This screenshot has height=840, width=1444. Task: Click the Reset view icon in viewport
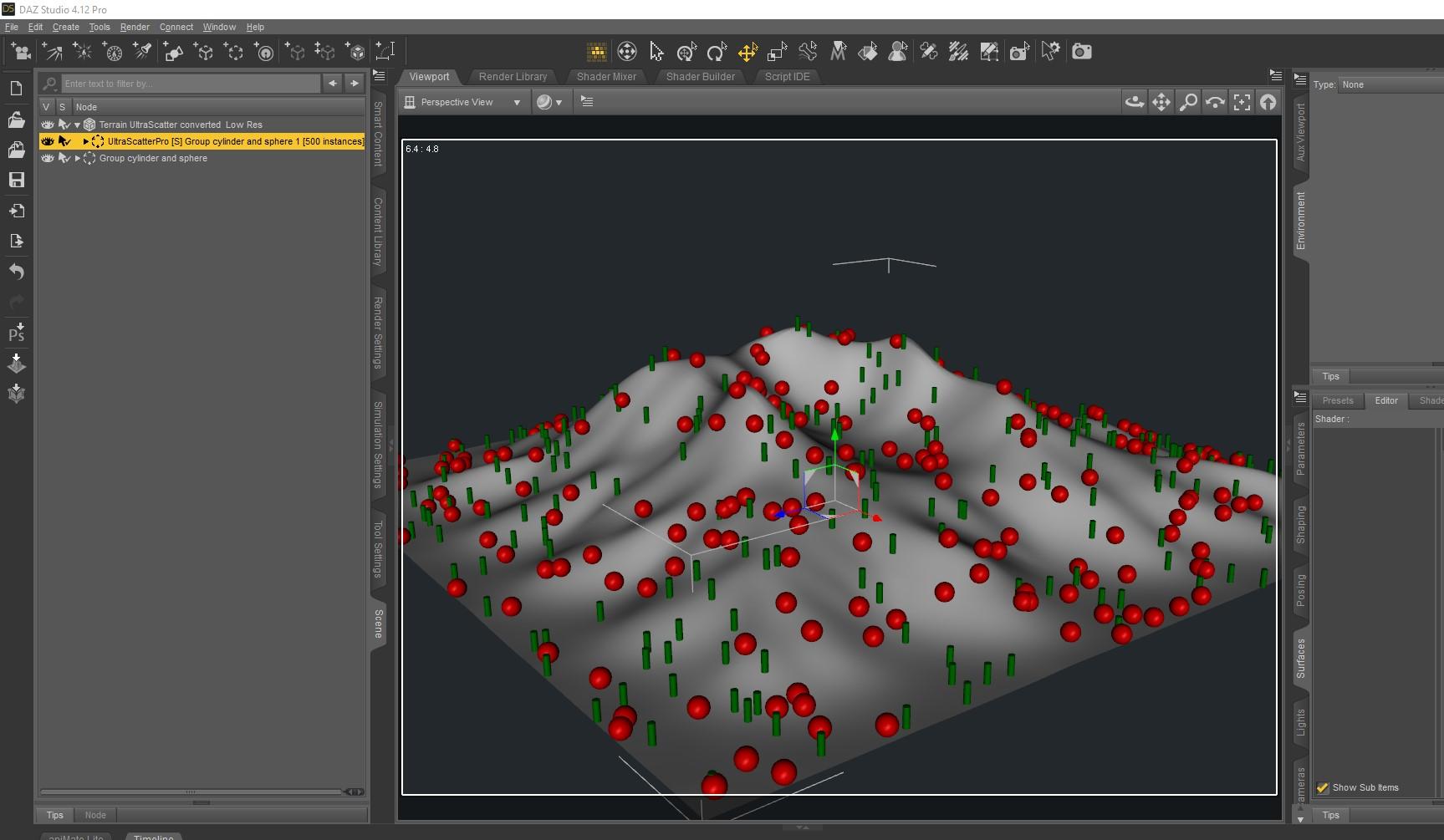click(x=1268, y=102)
